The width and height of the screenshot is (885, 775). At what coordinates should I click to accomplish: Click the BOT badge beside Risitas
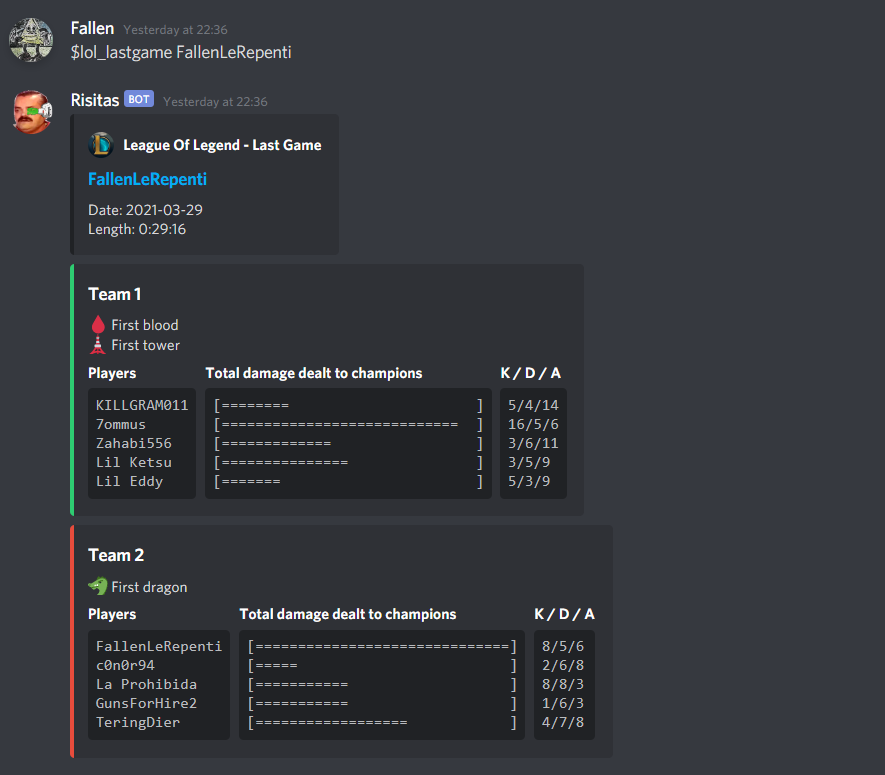(x=139, y=99)
